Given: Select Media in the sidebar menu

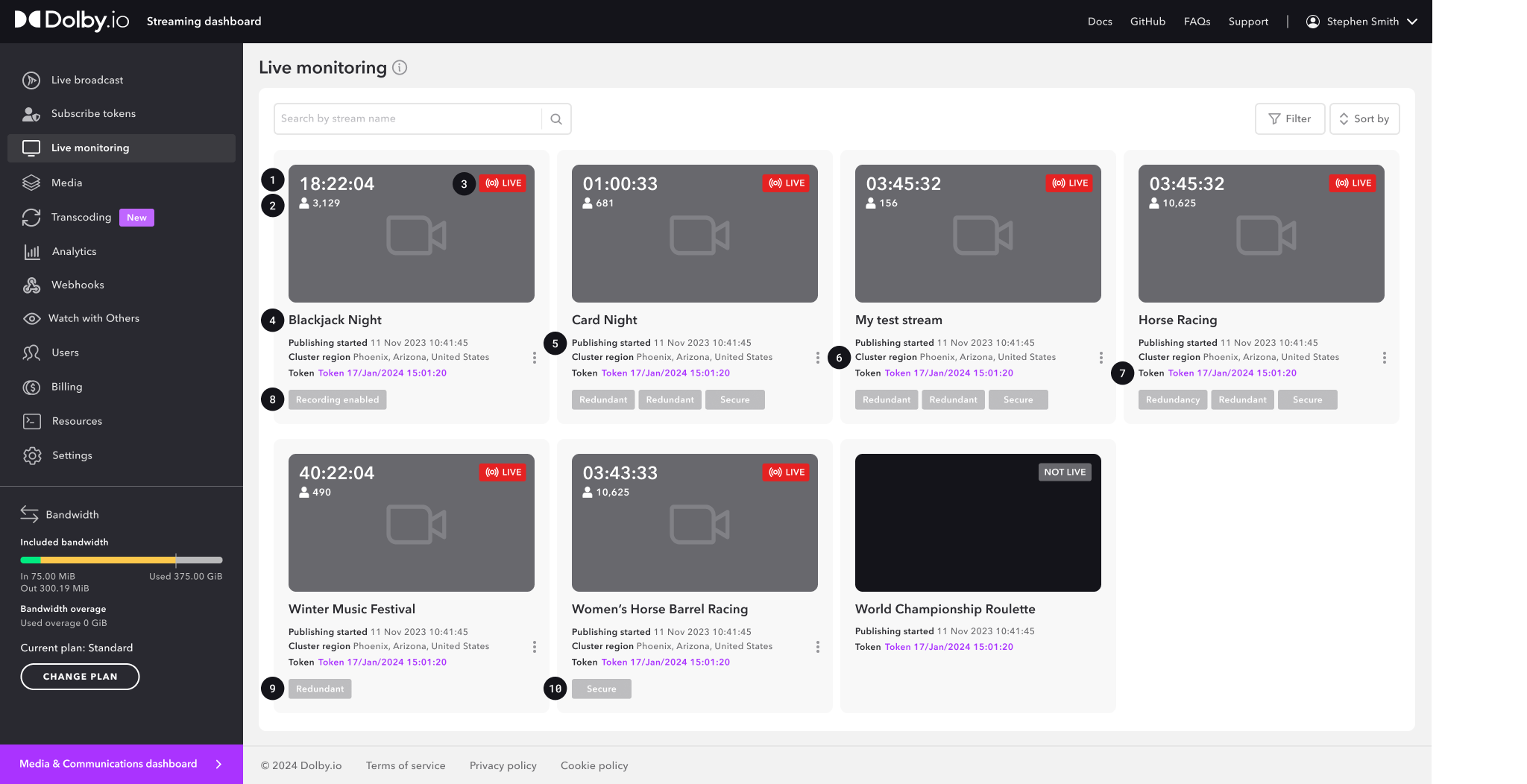Looking at the screenshot, I should 66,183.
